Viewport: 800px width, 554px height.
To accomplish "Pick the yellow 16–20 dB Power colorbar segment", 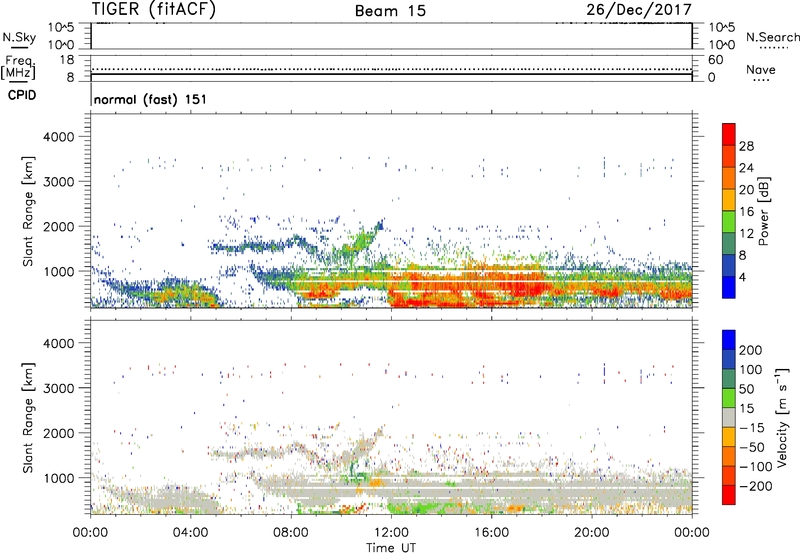I will [x=729, y=200].
